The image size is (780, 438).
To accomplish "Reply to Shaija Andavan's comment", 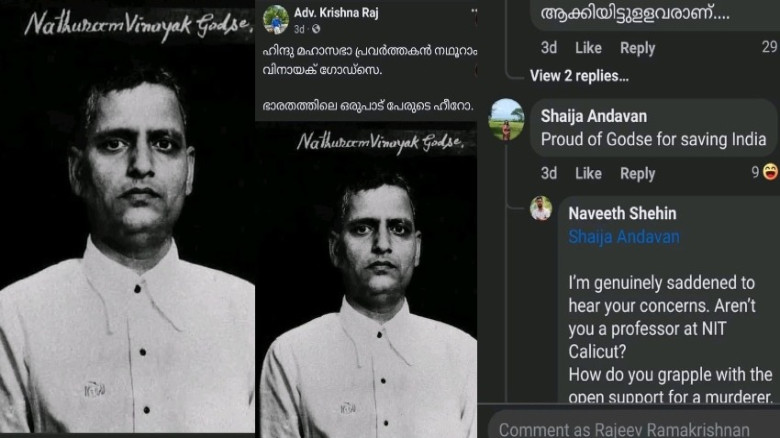I will pyautogui.click(x=637, y=173).
